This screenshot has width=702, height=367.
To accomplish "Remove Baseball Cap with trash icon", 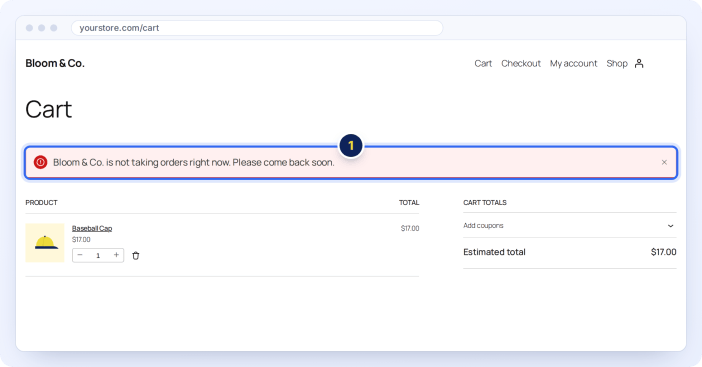I will [136, 256].
